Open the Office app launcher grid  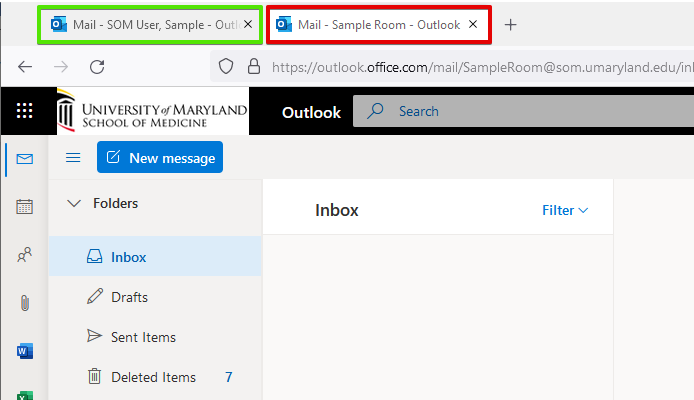pos(25,112)
